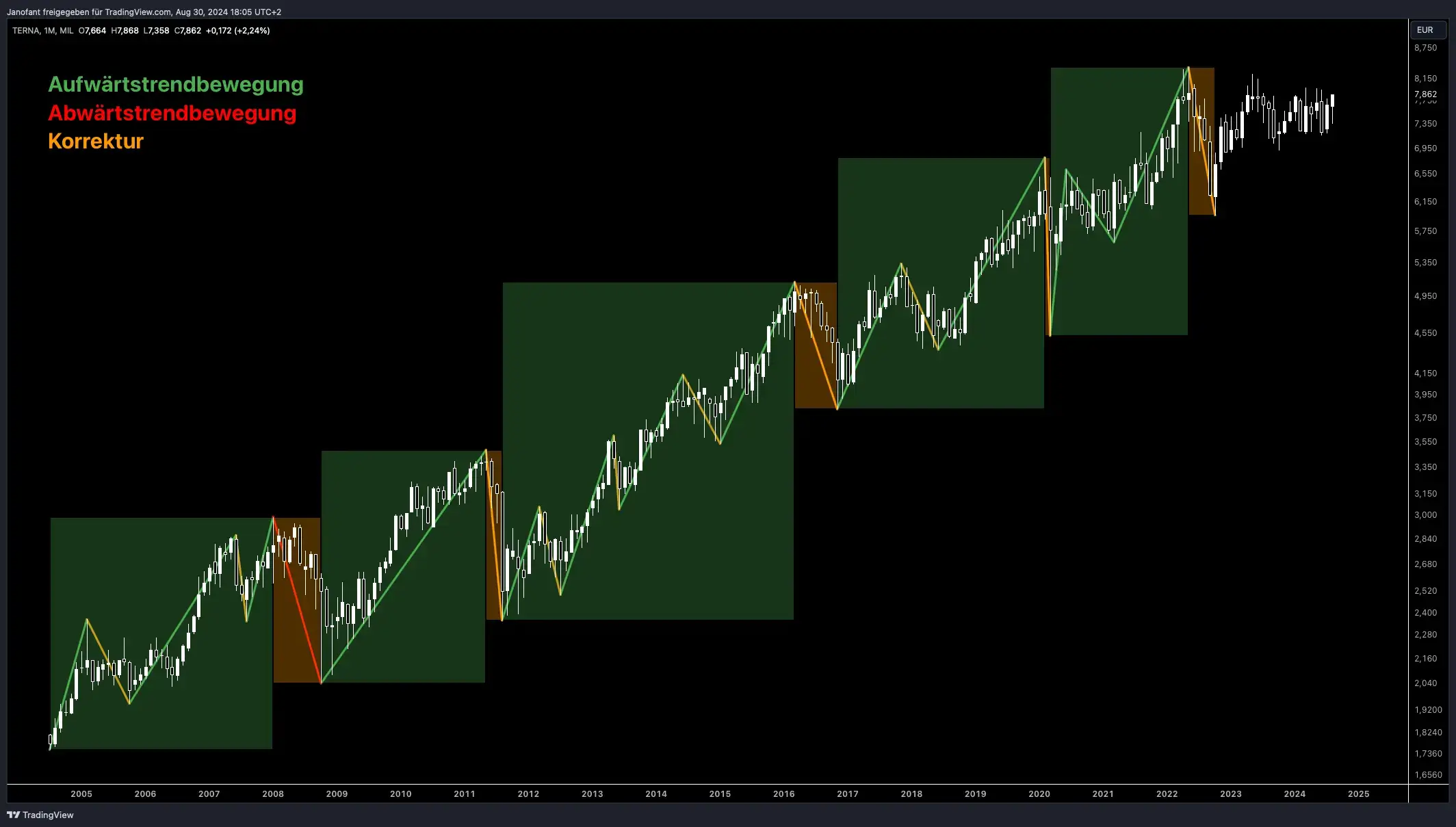The height and width of the screenshot is (827, 1456).
Task: Click the 2020 year on the time axis
Action: [1039, 794]
